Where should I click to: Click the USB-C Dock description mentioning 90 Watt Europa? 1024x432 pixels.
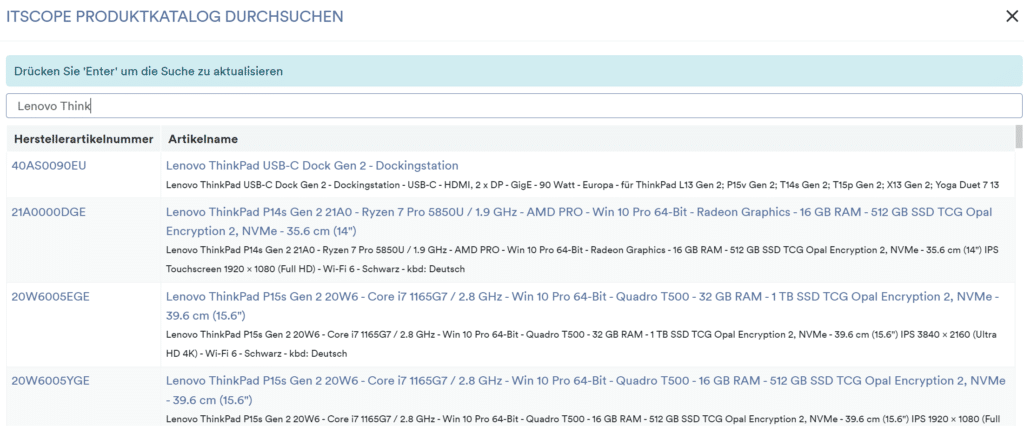click(x=583, y=185)
